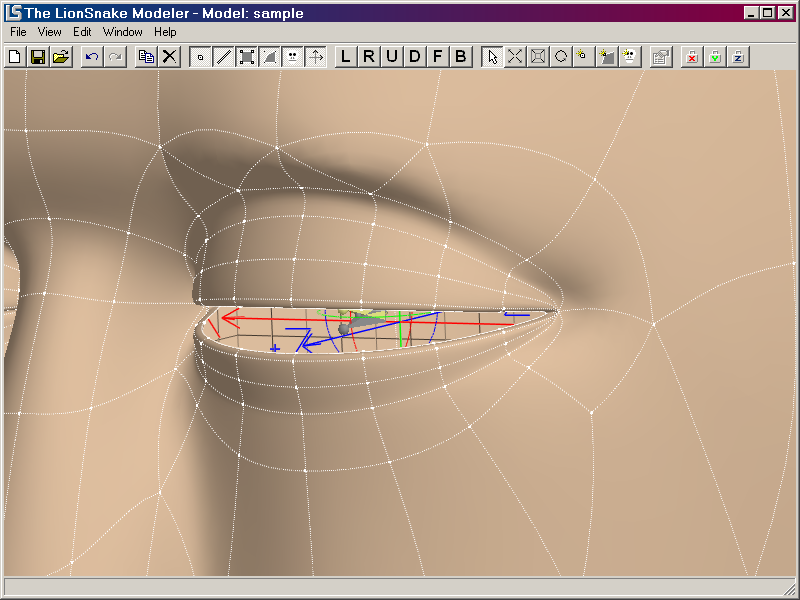Enable the arrow pointer select tool
This screenshot has width=800, height=600.
tap(492, 57)
